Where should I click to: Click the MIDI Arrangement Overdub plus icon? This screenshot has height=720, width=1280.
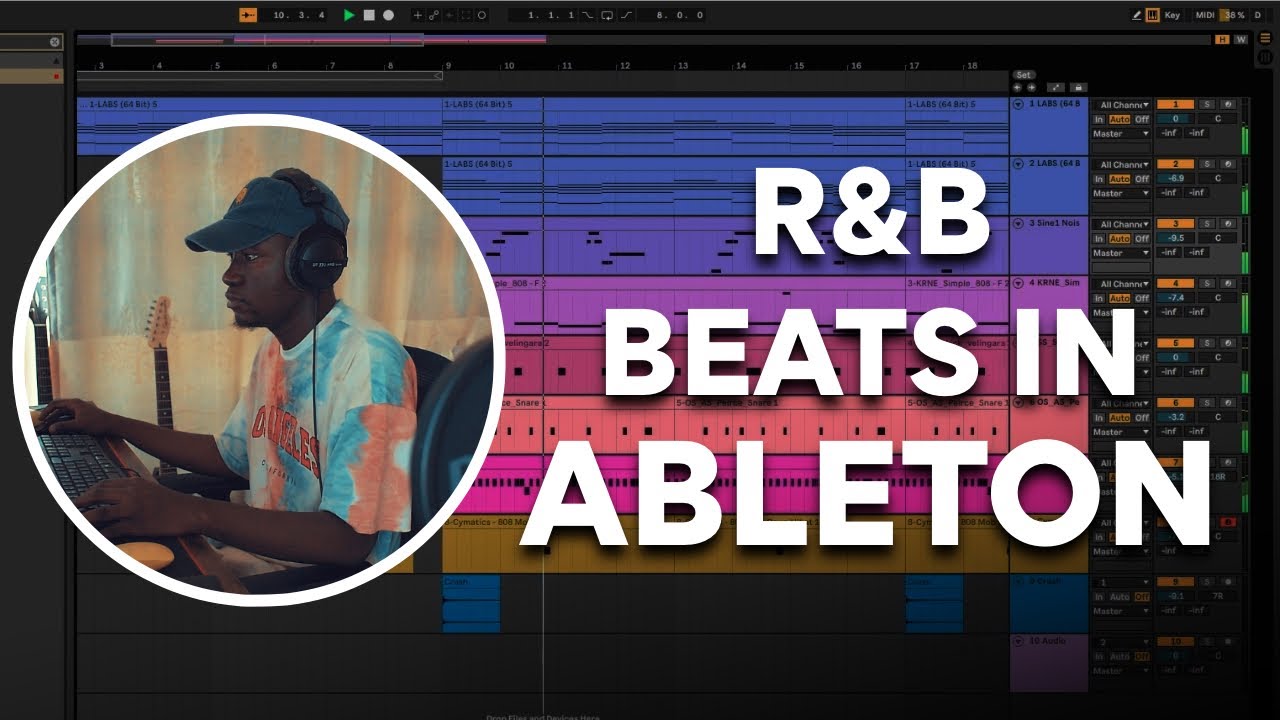click(x=418, y=15)
